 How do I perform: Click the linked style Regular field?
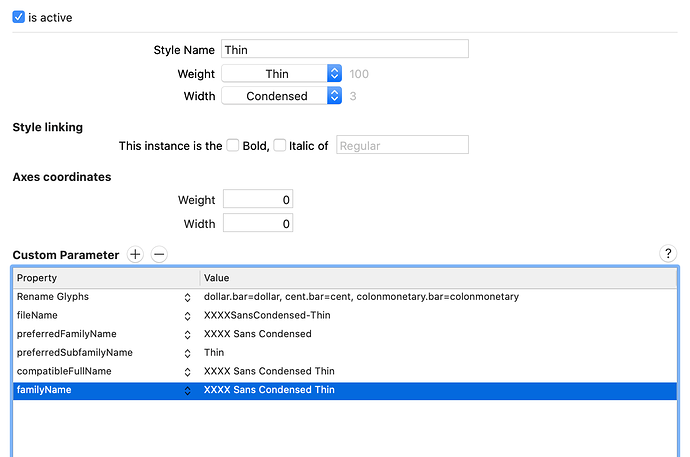pyautogui.click(x=402, y=145)
